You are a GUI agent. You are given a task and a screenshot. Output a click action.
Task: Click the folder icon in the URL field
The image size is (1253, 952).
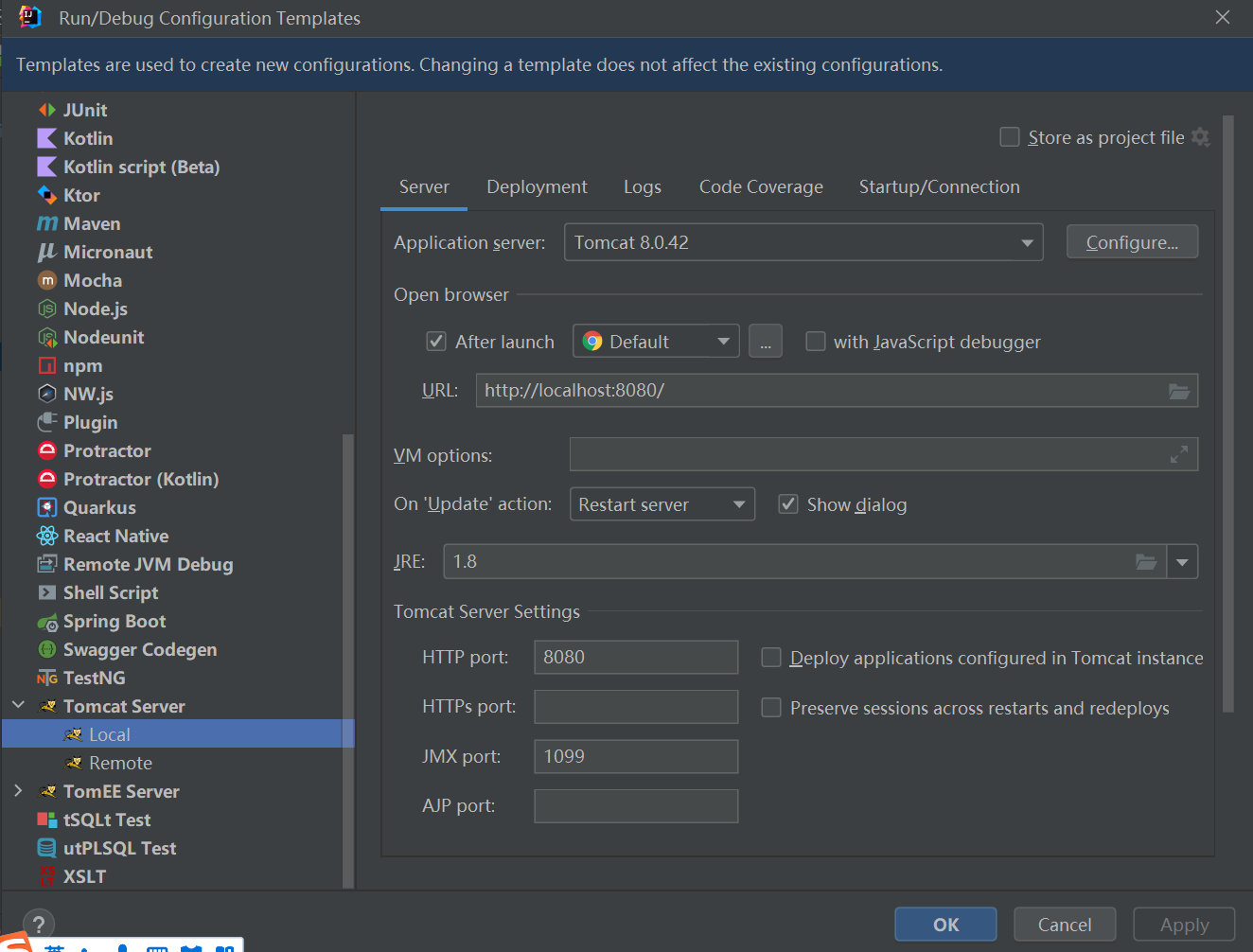1179,391
